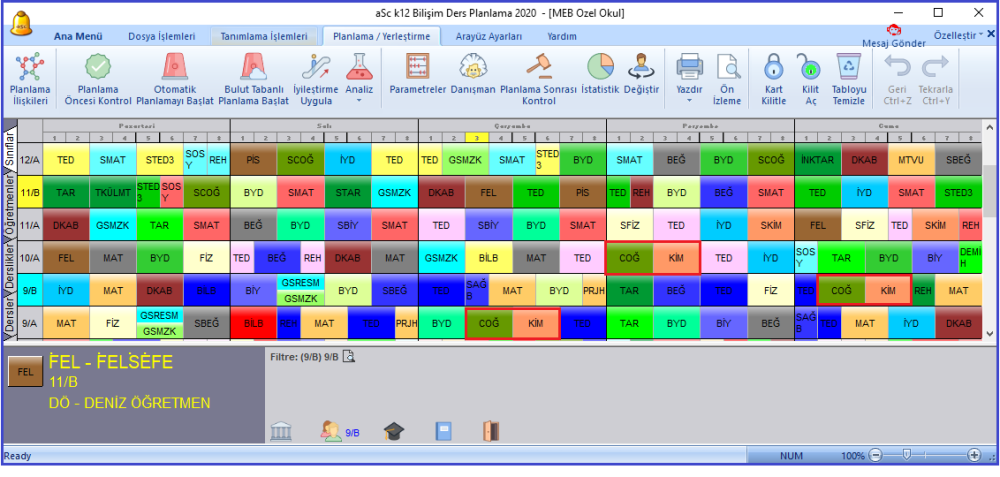Select the highlighted period 3 header on Çarşamba
Image resolution: width=1000 pixels, height=477 pixels.
pos(476,137)
